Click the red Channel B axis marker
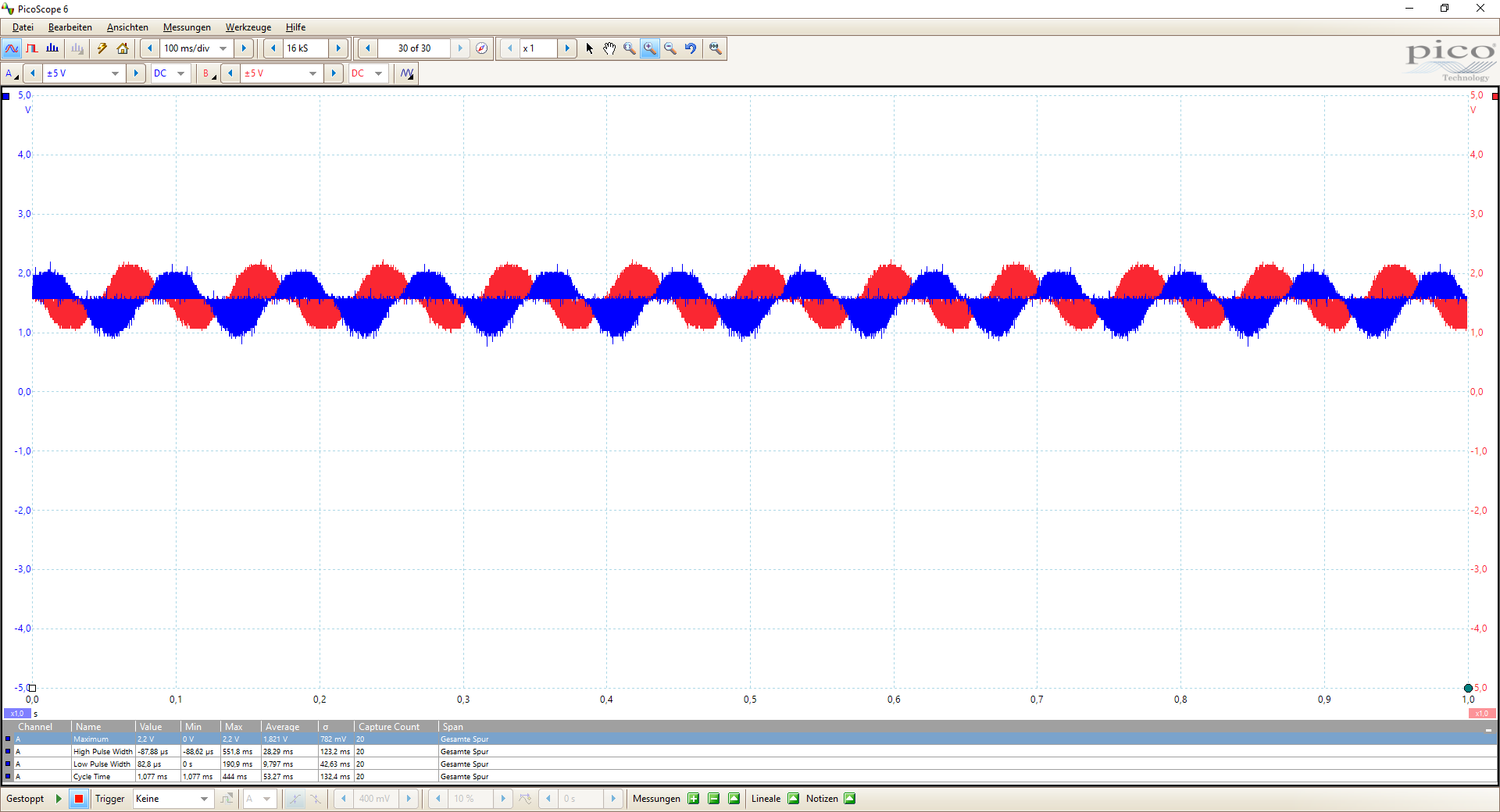1500x812 pixels. pyautogui.click(x=1495, y=96)
